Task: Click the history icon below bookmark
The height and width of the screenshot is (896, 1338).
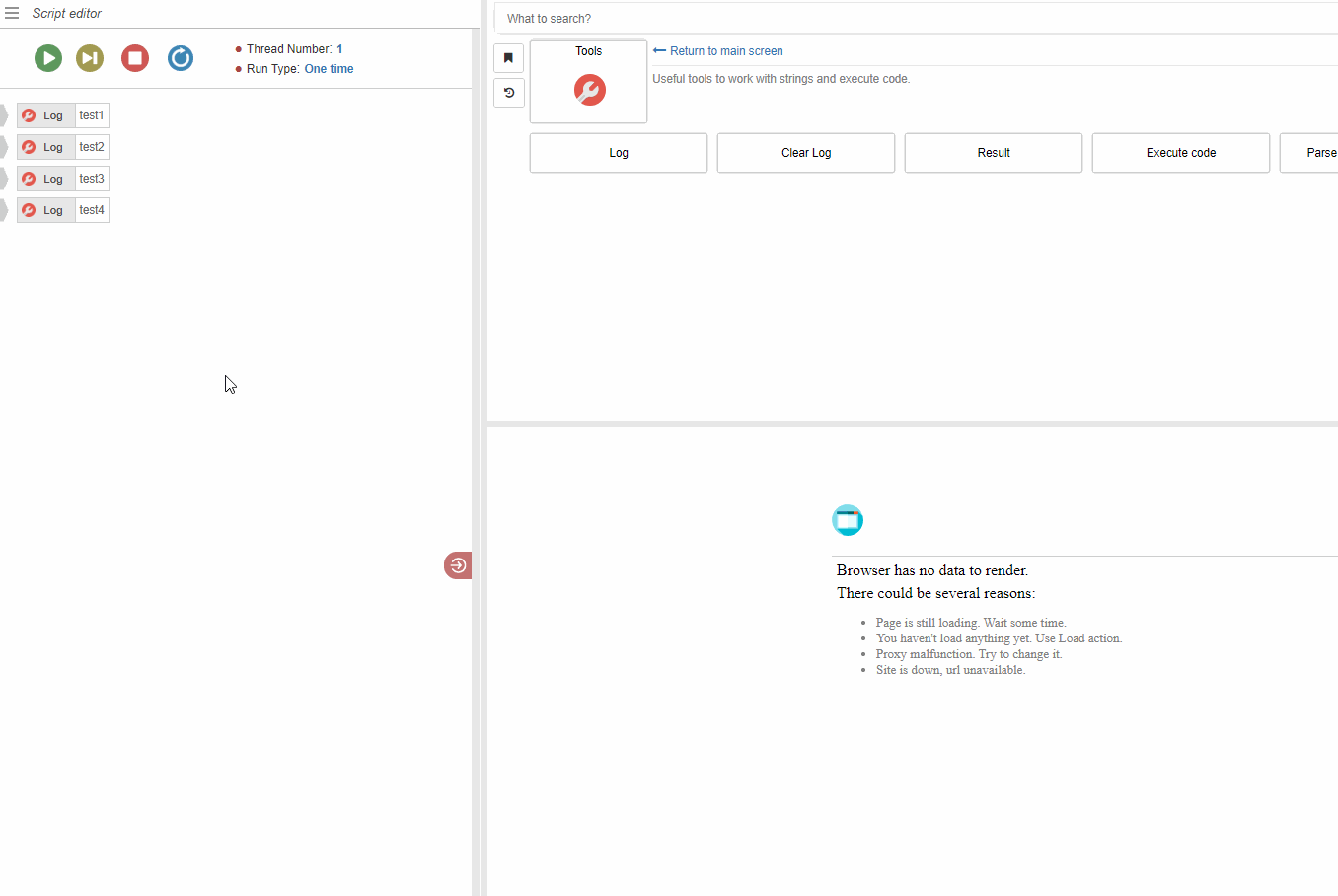Action: (509, 93)
